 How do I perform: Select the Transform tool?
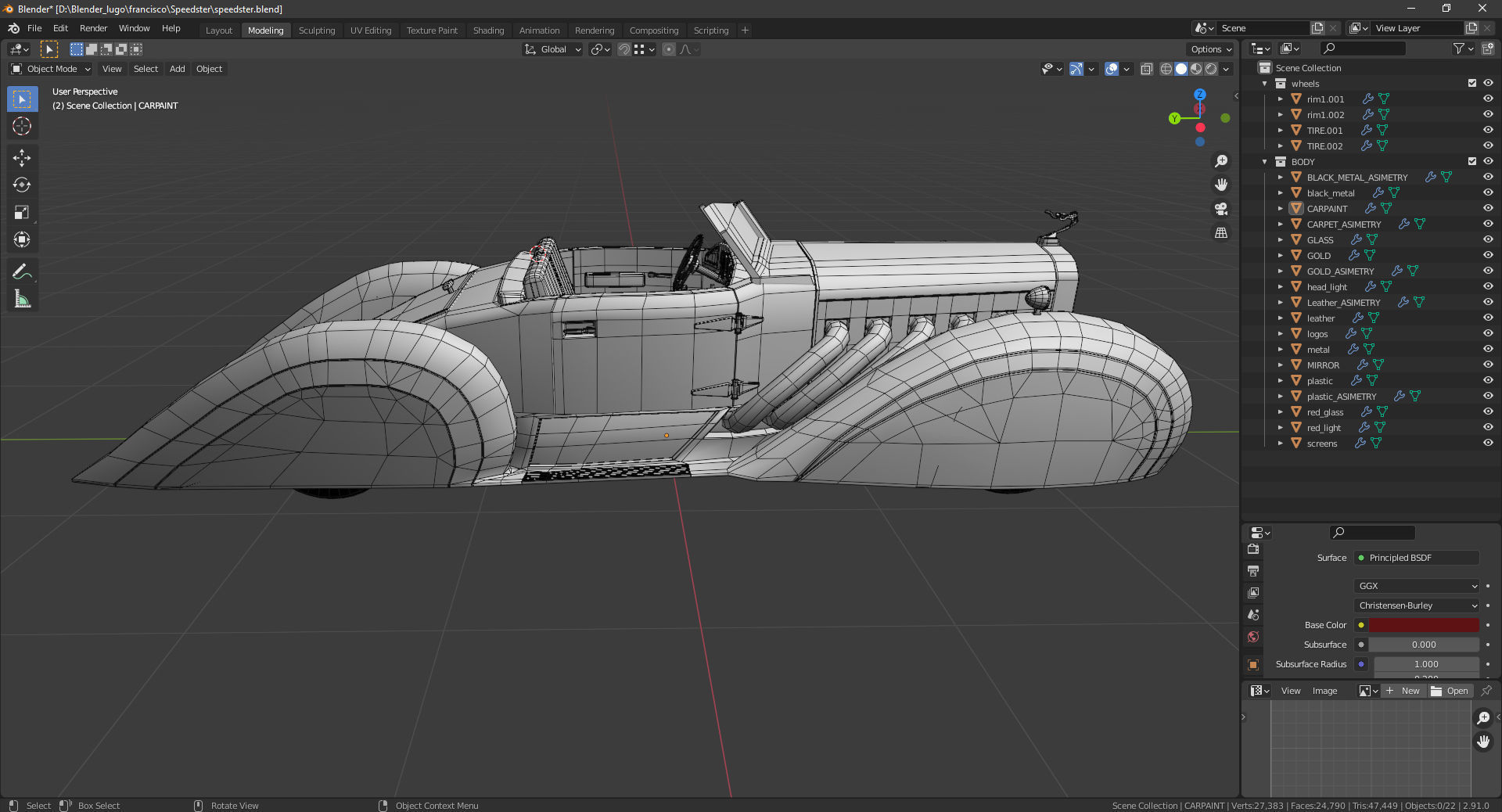pyautogui.click(x=22, y=239)
